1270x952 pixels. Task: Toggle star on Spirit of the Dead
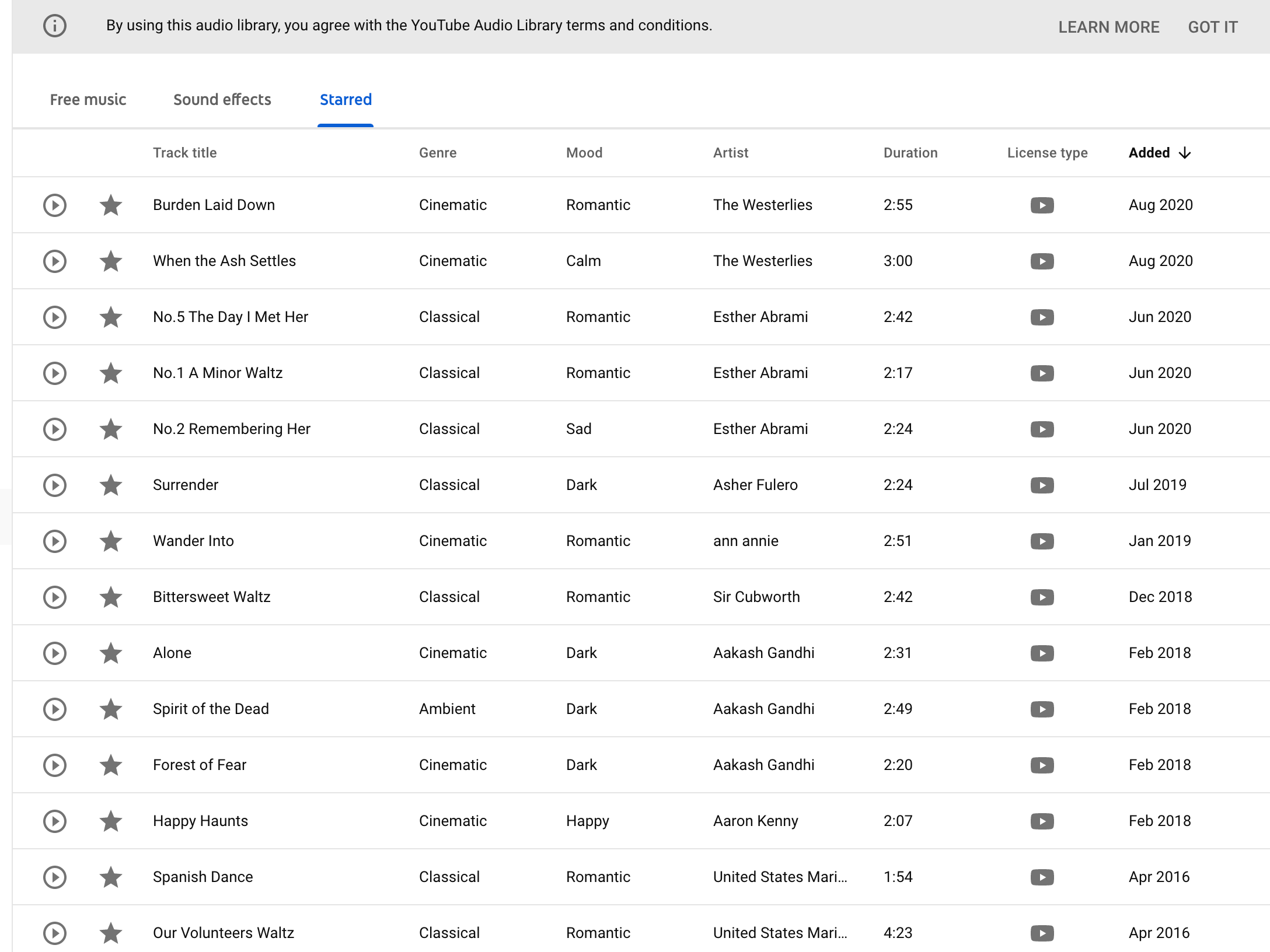[x=111, y=709]
